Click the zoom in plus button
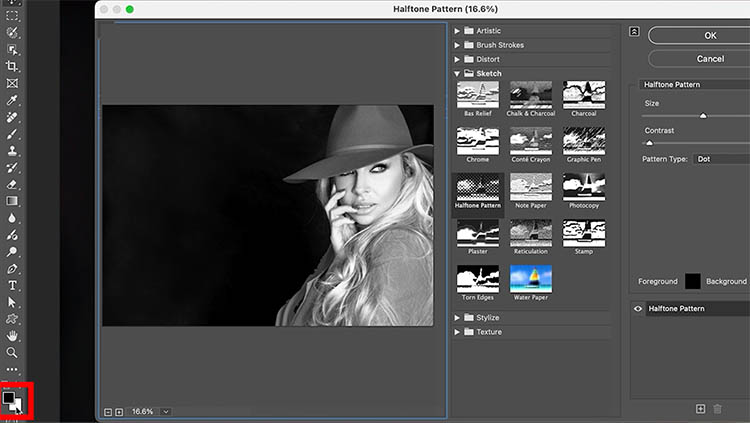The width and height of the screenshot is (750, 423). (x=119, y=411)
